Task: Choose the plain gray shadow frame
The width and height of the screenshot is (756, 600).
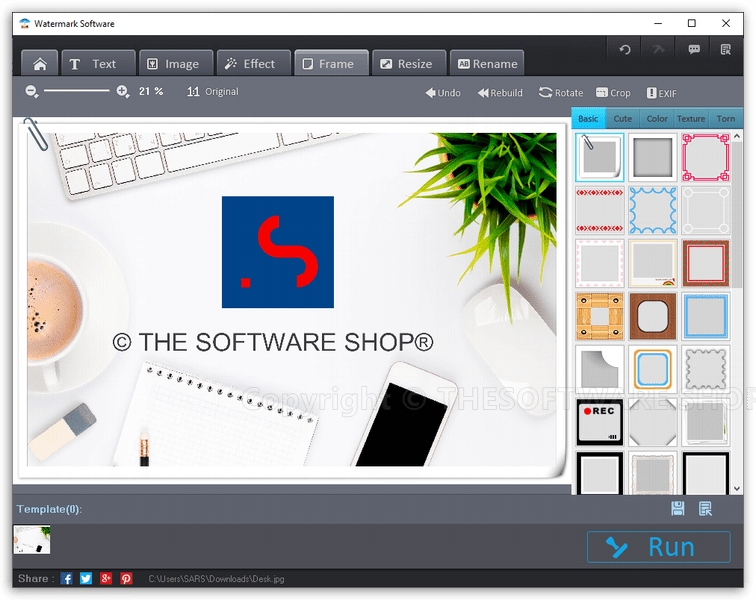Action: (653, 158)
